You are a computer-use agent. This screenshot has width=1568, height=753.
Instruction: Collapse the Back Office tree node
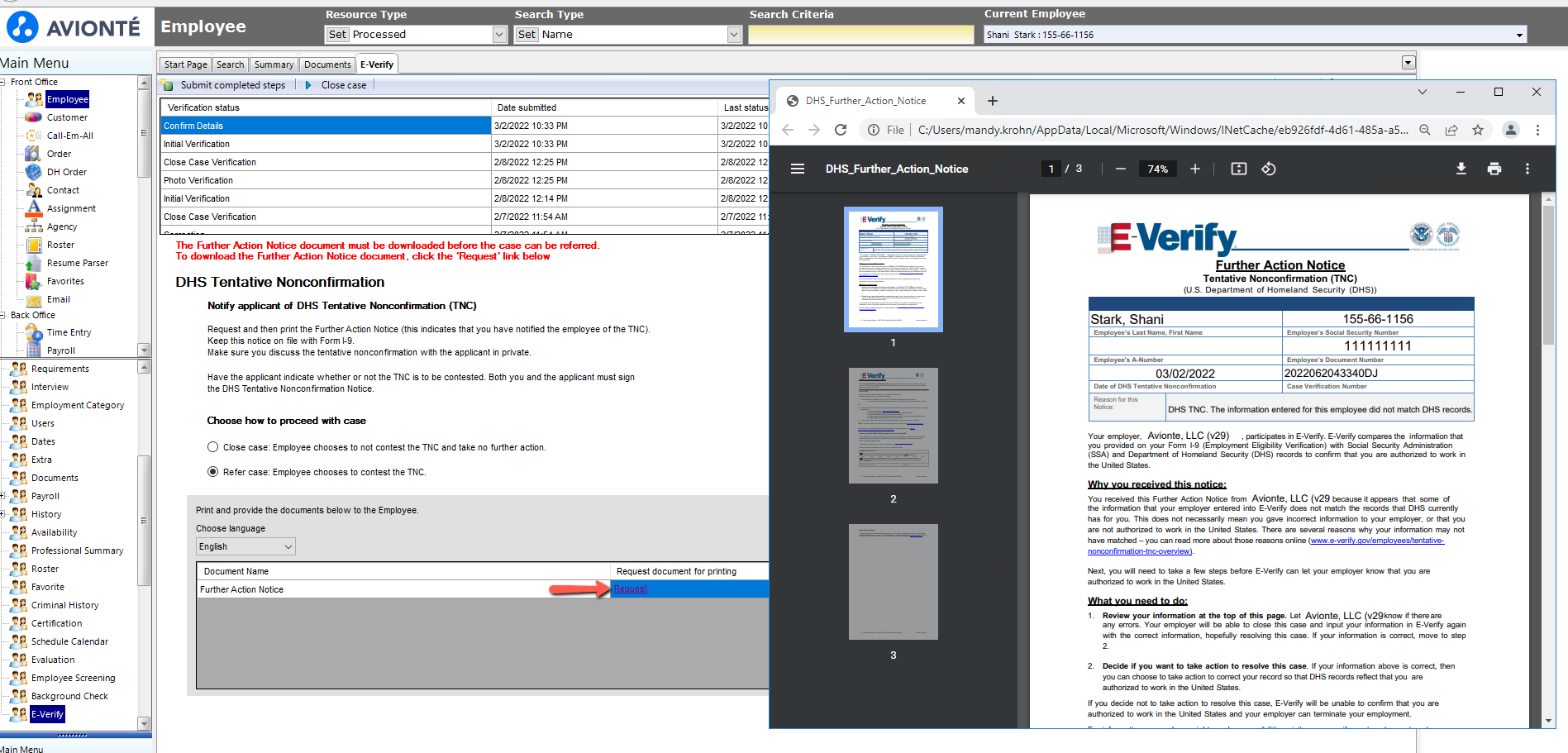tap(4, 315)
